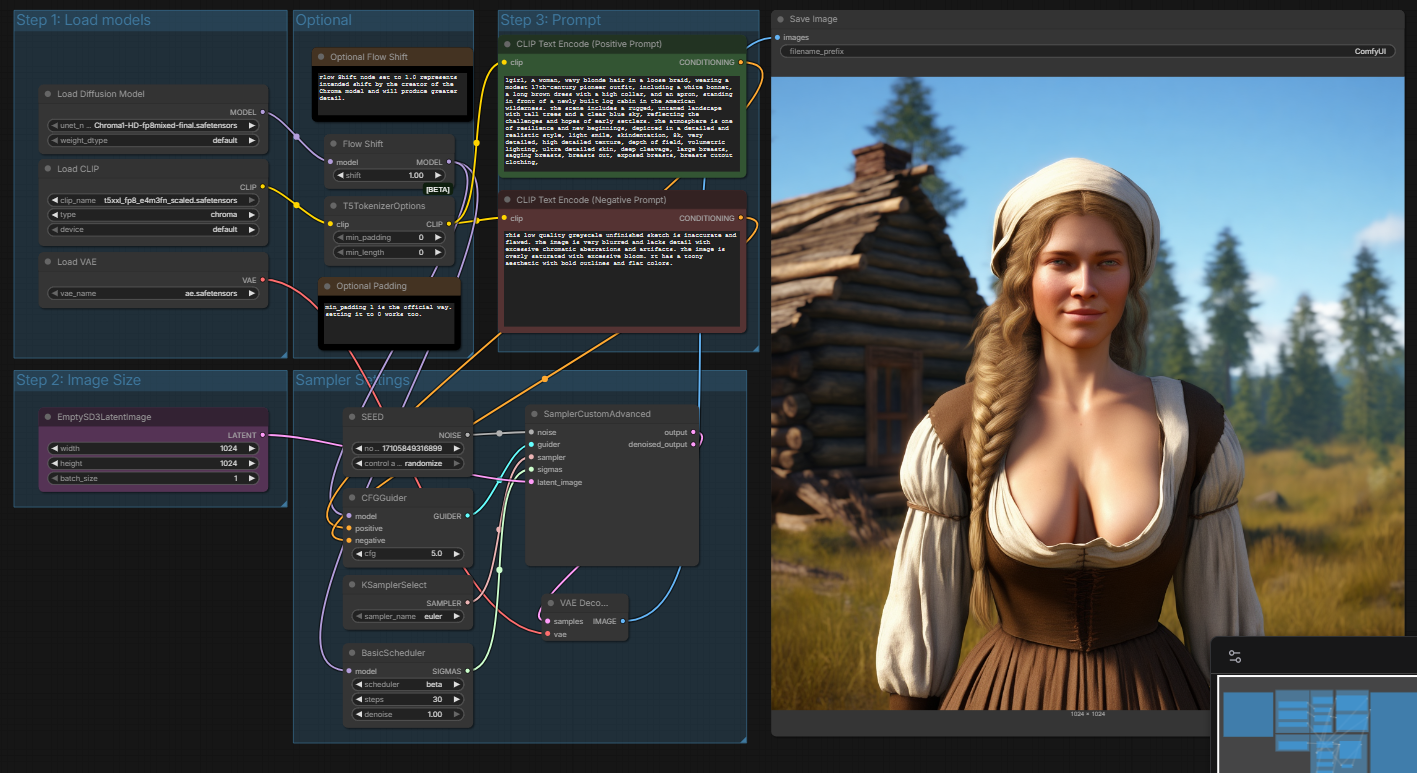The width and height of the screenshot is (1417, 773).
Task: Click the VAE output socket on Load VAE
Action: (x=262, y=280)
